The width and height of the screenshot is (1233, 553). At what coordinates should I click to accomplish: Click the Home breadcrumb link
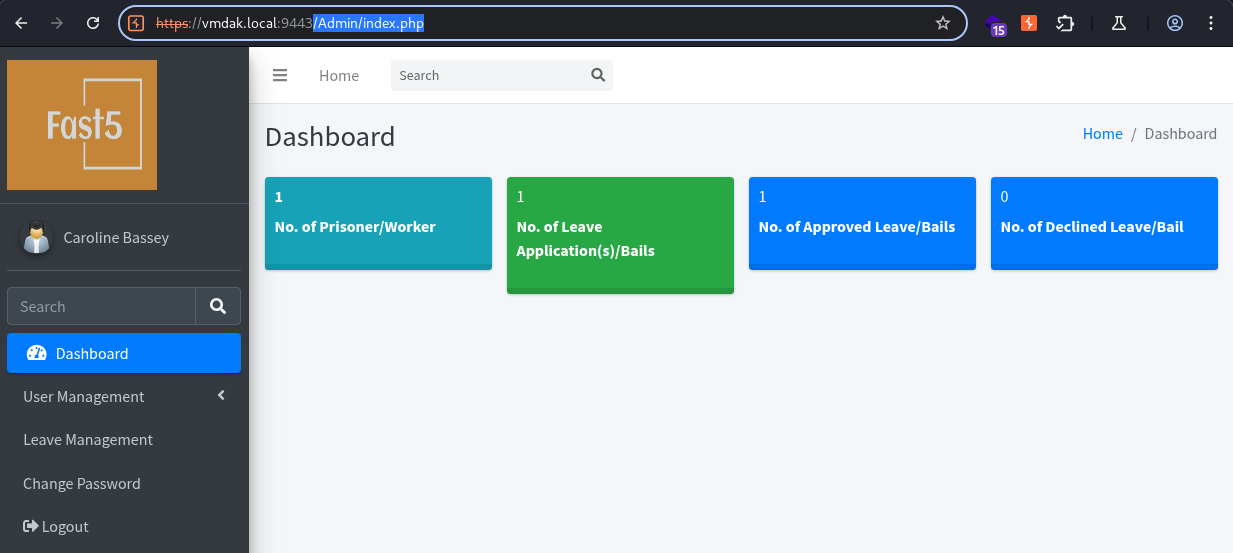tap(1102, 134)
